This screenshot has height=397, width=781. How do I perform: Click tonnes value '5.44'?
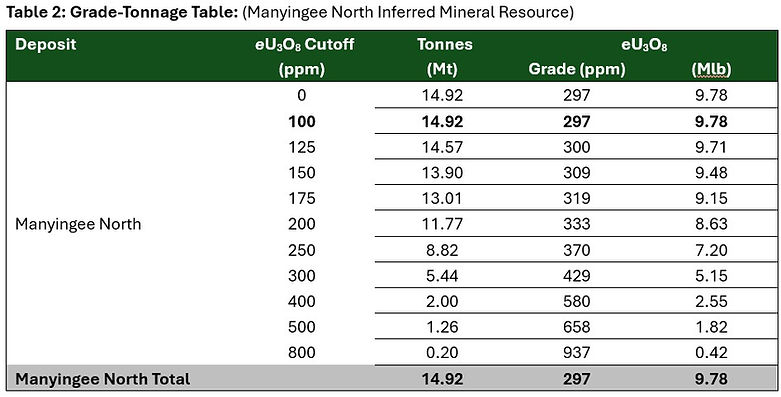(442, 276)
